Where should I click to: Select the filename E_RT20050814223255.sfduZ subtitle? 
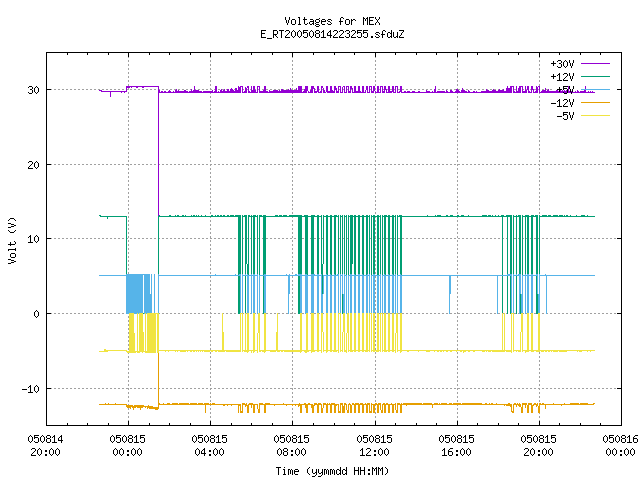[x=332, y=34]
